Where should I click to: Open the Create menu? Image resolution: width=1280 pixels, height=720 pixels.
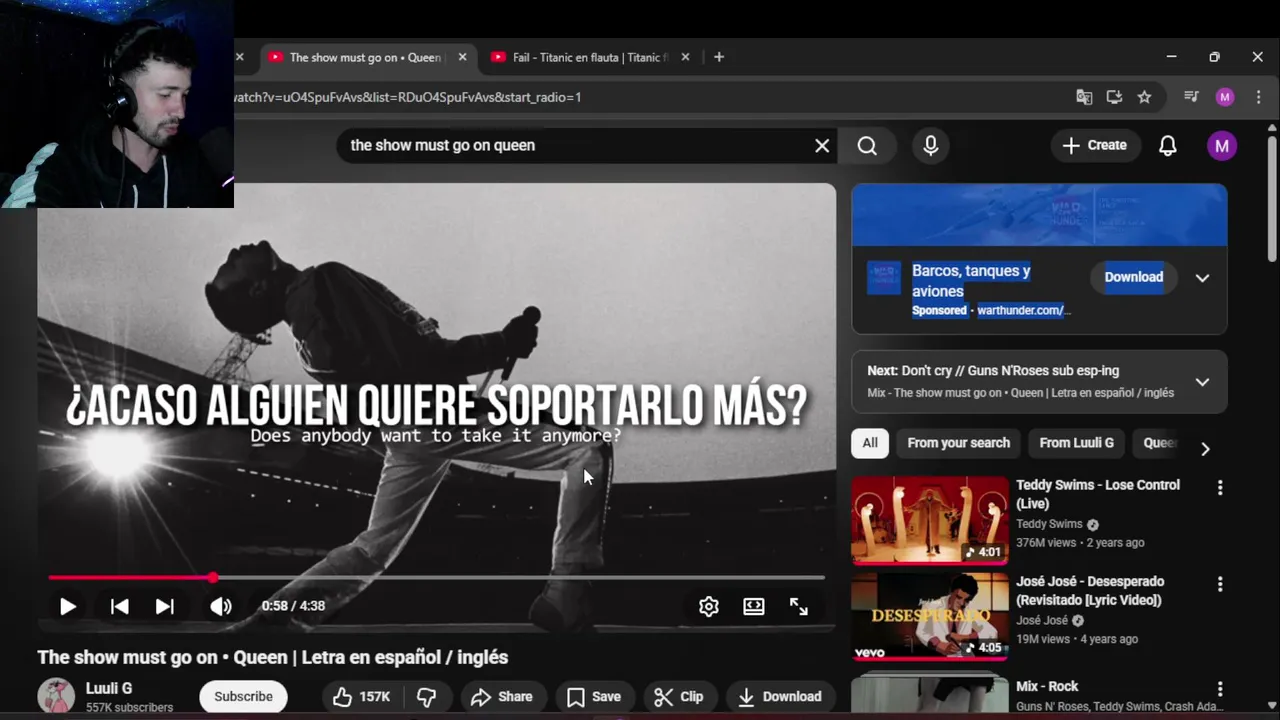point(1094,146)
